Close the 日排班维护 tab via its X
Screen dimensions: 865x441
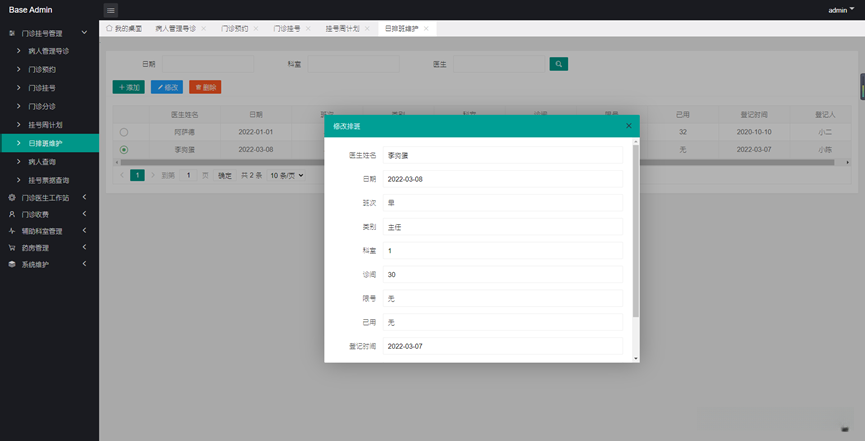click(x=426, y=29)
